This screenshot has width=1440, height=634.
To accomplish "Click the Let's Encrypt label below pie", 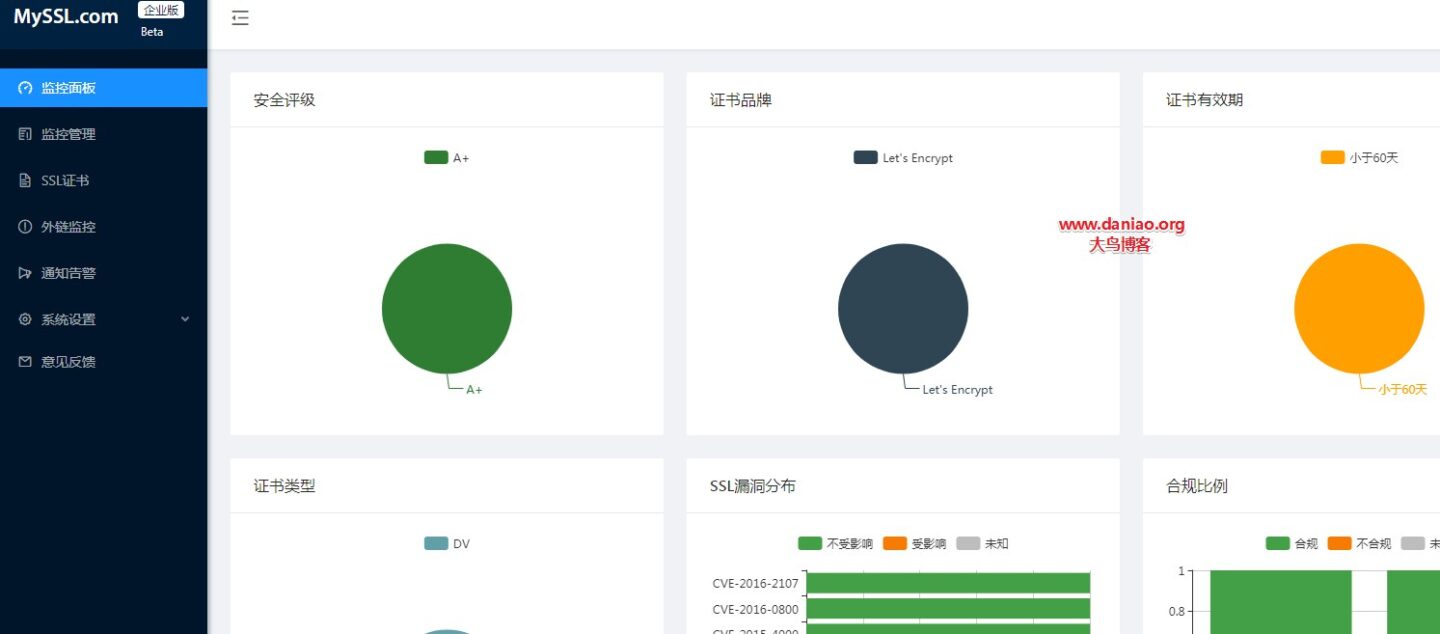I will [x=958, y=390].
